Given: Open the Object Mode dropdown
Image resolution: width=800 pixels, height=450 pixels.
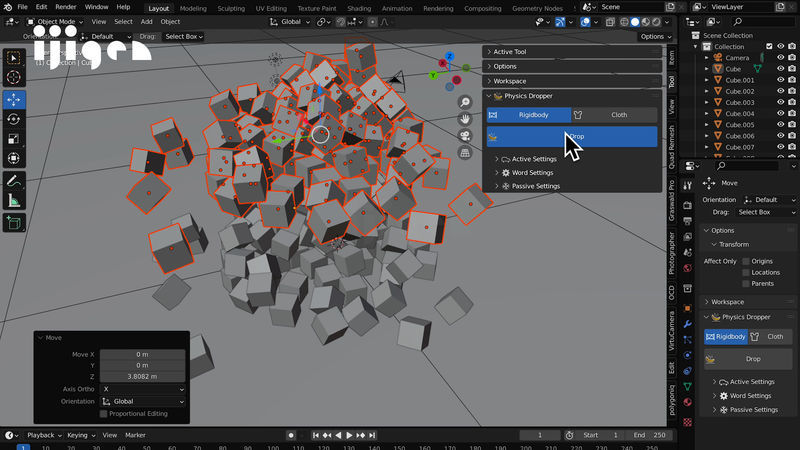Looking at the screenshot, I should (x=55, y=22).
